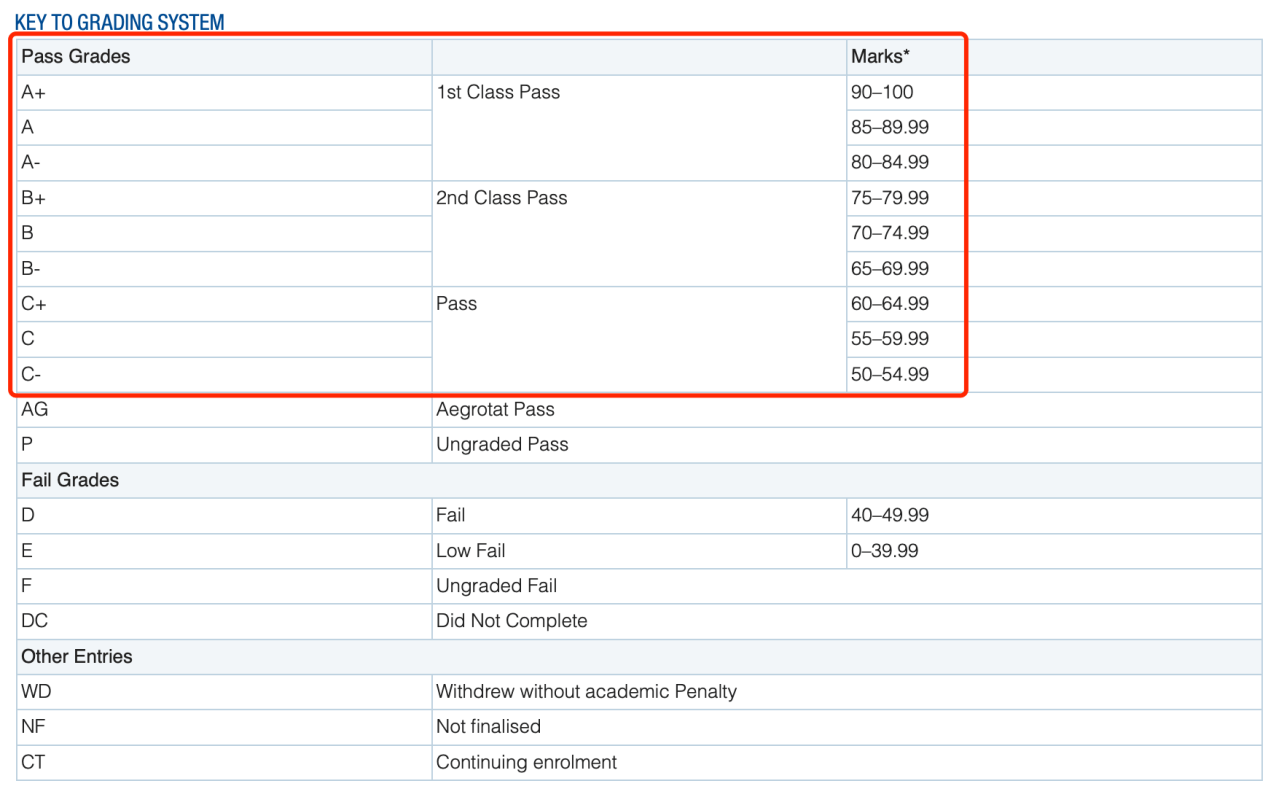Viewport: 1268px width, 789px height.
Task: Select the 90–100 marks cell
Action: (882, 92)
